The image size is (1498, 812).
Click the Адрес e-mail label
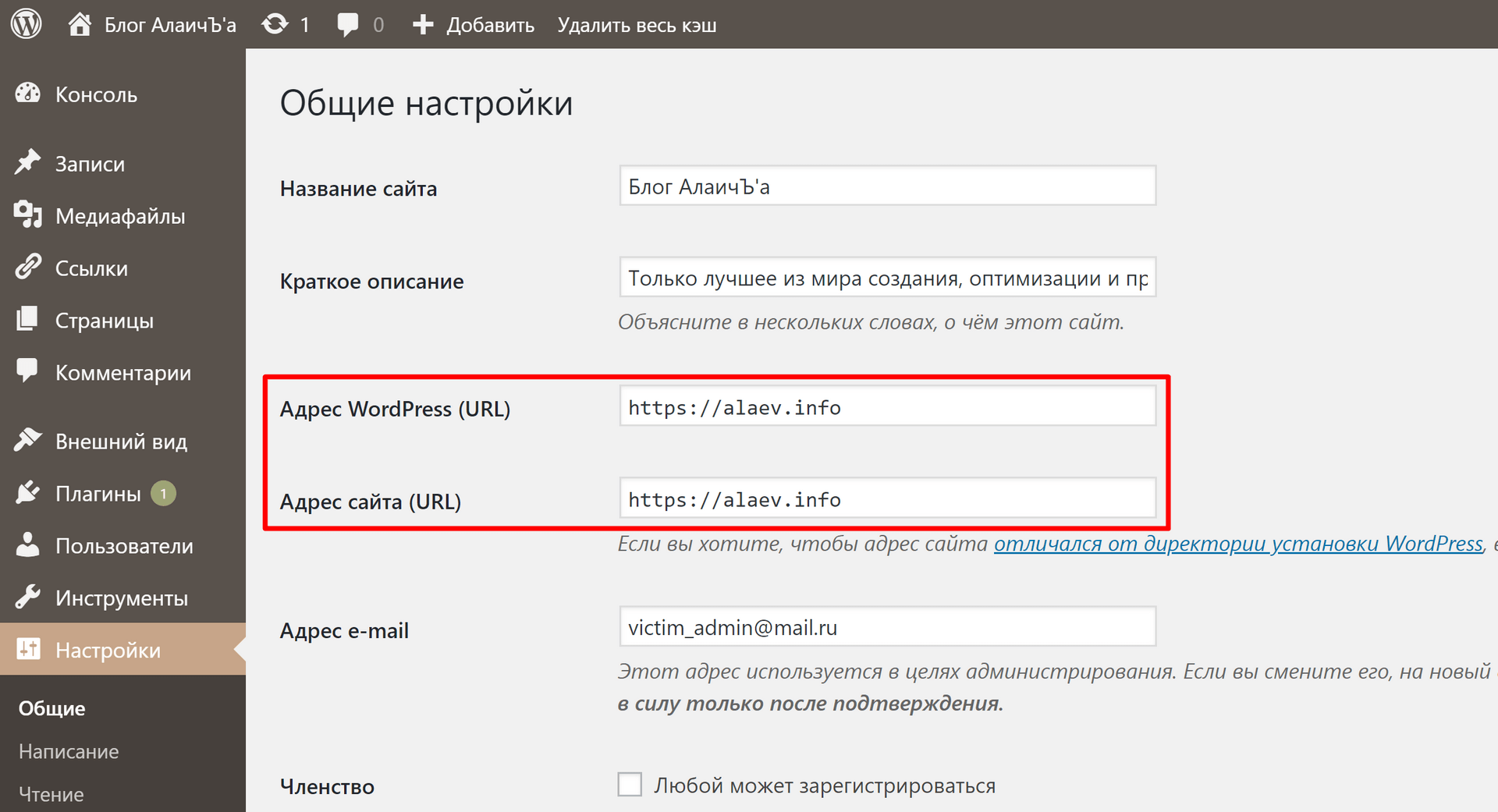(344, 630)
